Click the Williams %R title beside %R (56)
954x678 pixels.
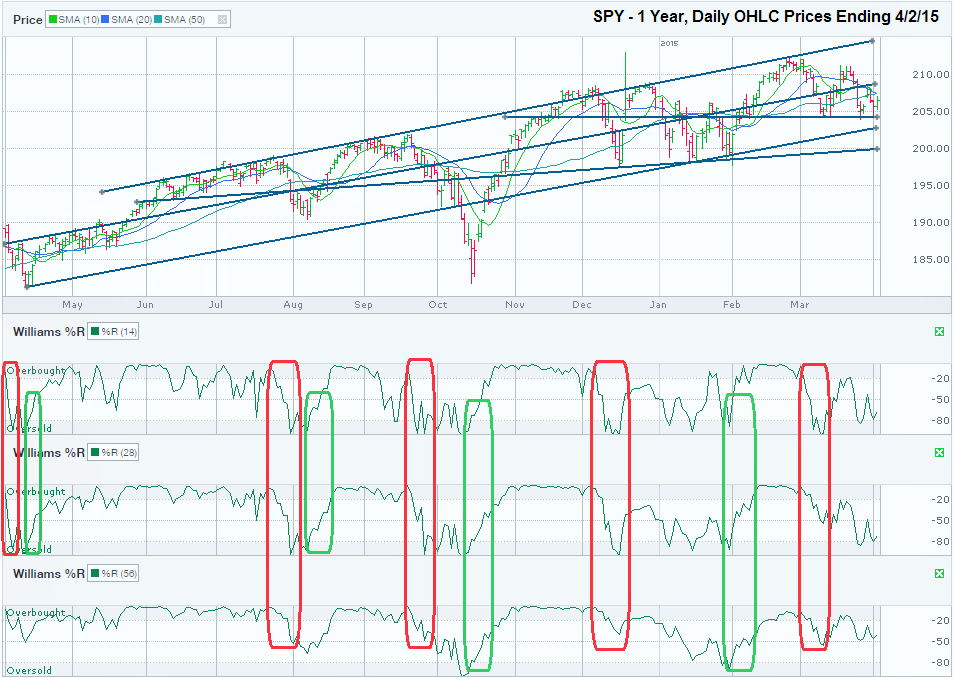tap(49, 573)
